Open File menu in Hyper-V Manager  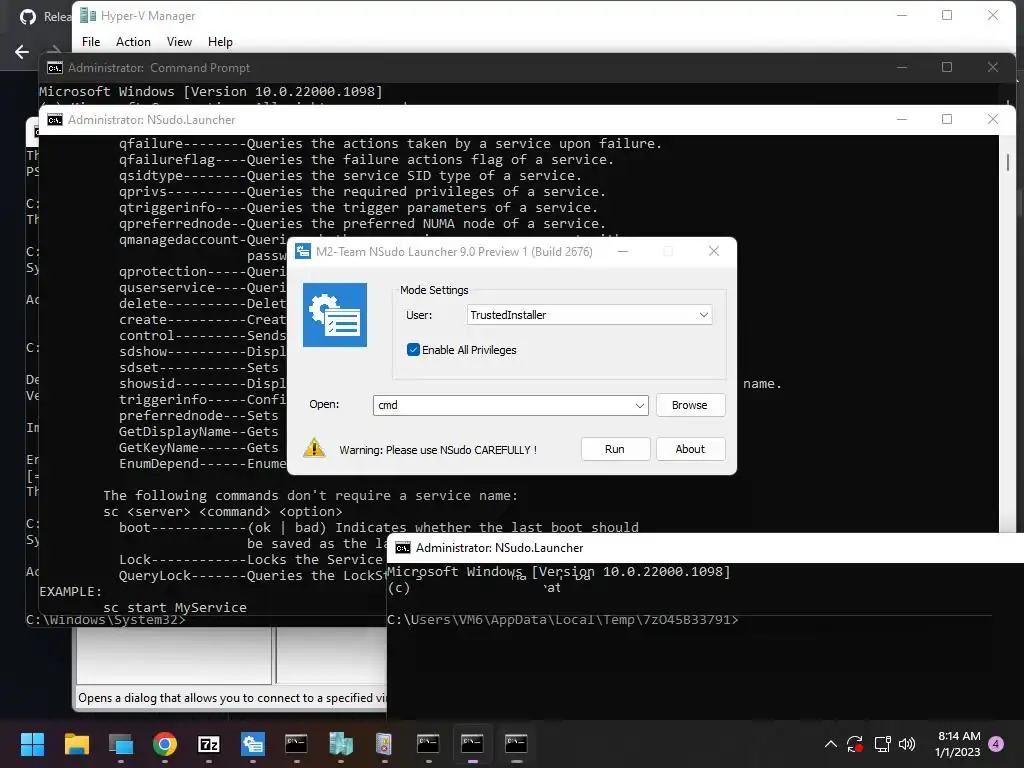pos(91,42)
